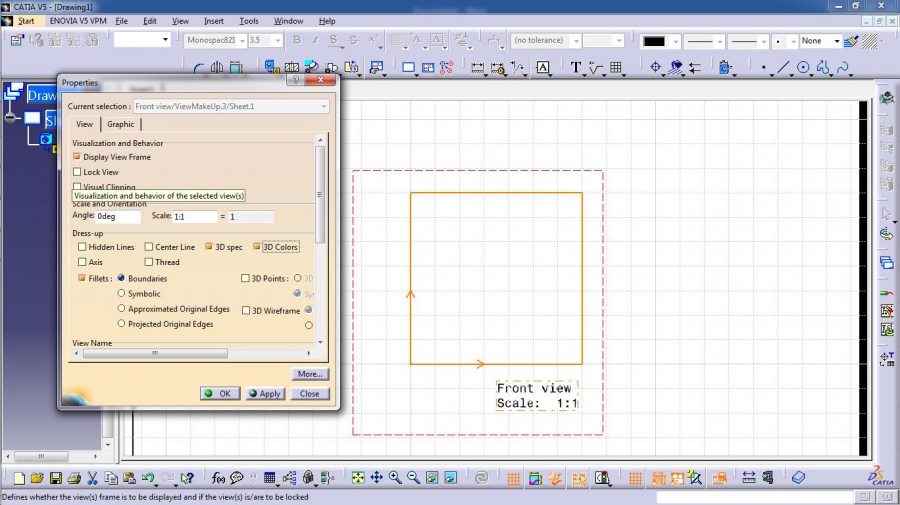The width and height of the screenshot is (900, 505).
Task: Switch to the Graphic tab
Action: pyautogui.click(x=121, y=124)
